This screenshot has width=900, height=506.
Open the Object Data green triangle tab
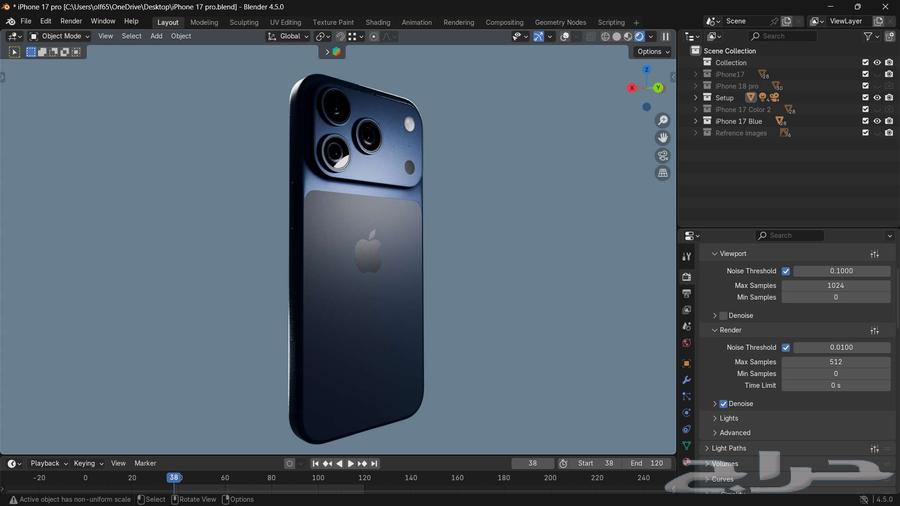pyautogui.click(x=686, y=446)
